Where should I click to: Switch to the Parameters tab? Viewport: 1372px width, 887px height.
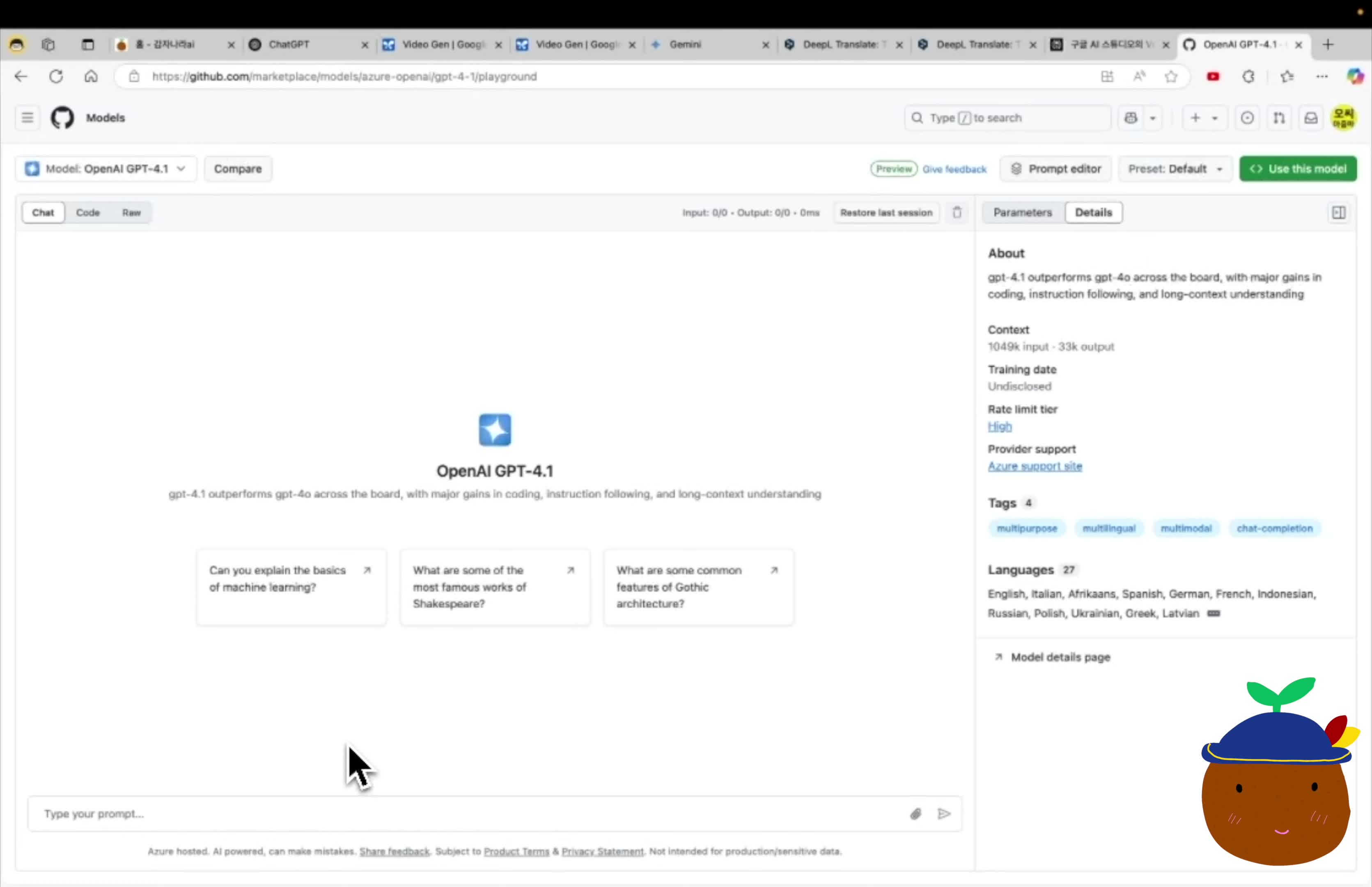(x=1023, y=213)
